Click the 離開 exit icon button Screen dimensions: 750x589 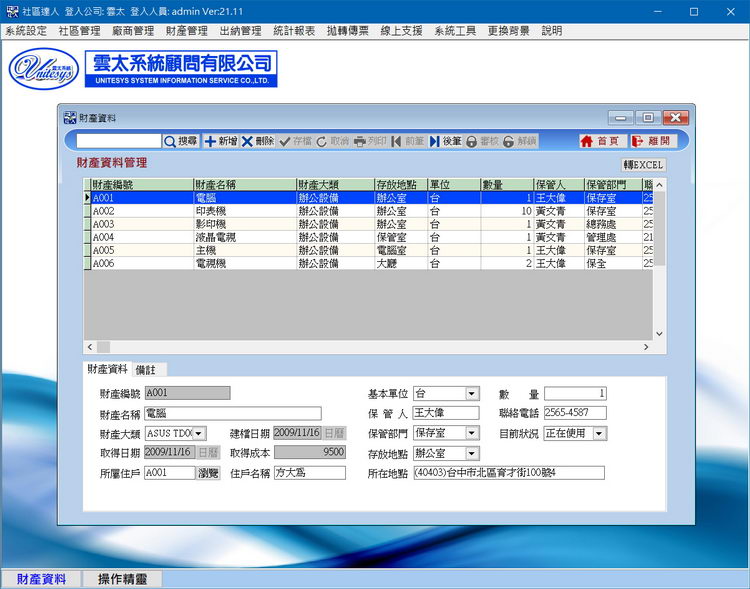[x=651, y=142]
